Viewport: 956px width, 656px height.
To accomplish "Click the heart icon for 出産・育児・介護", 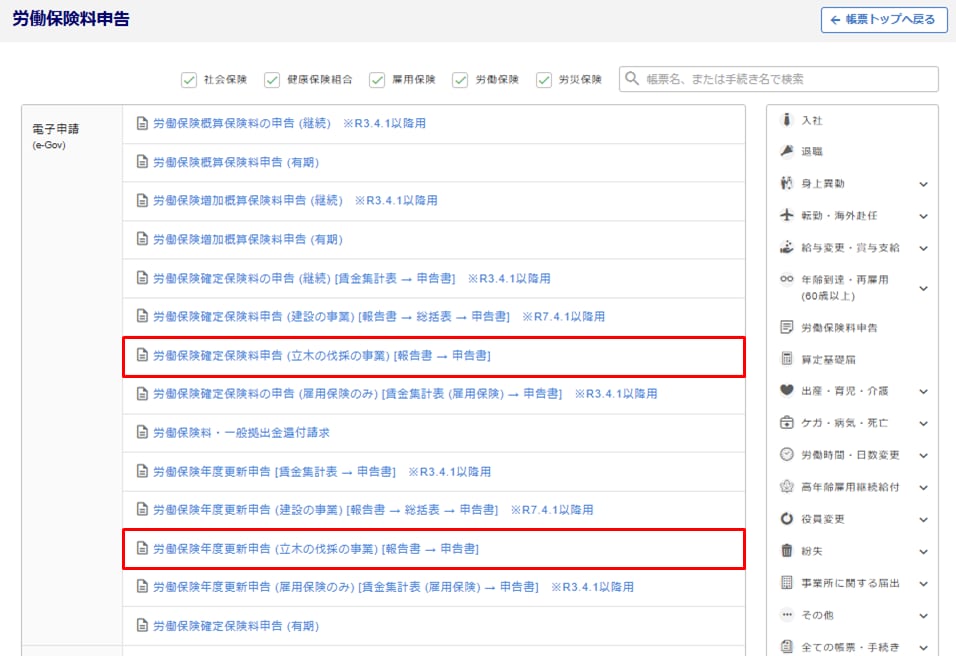I will (787, 391).
